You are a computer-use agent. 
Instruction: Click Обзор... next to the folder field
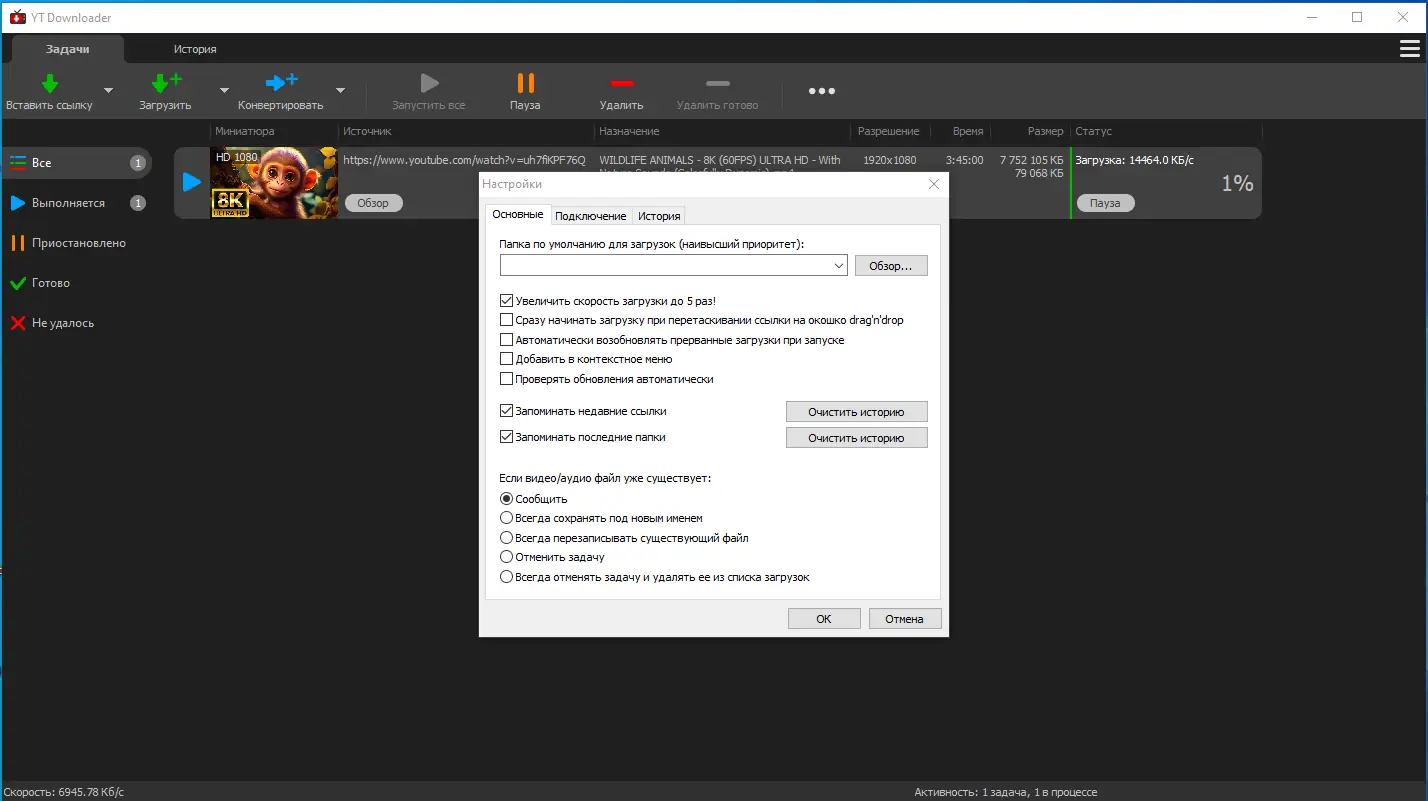[x=891, y=266]
